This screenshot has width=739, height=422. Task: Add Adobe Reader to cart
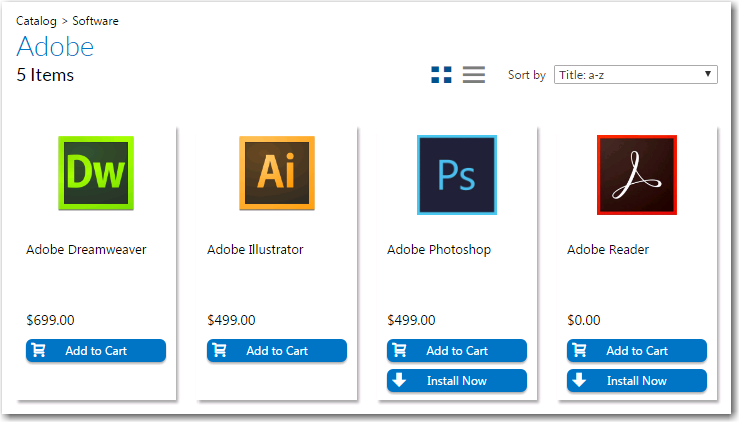pyautogui.click(x=637, y=351)
